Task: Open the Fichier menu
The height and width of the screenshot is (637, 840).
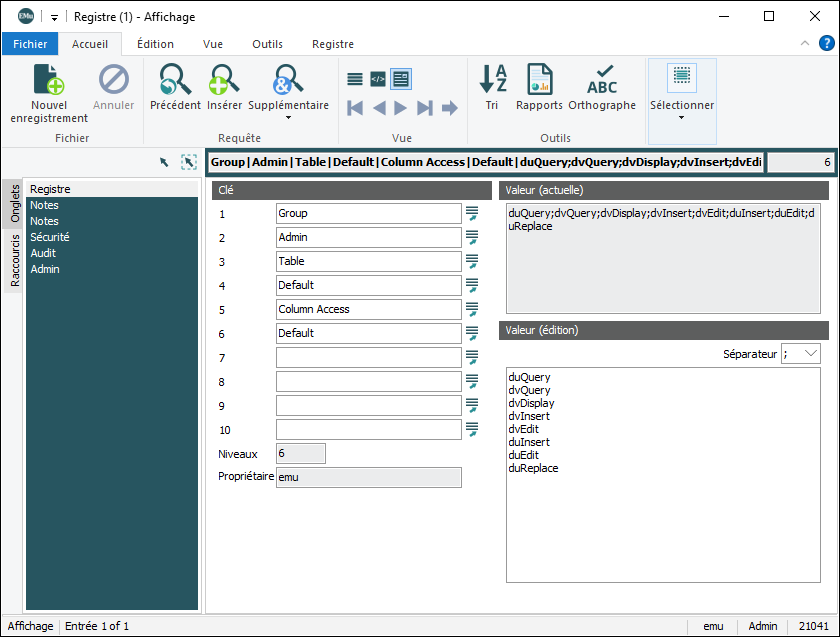Action: pos(30,44)
